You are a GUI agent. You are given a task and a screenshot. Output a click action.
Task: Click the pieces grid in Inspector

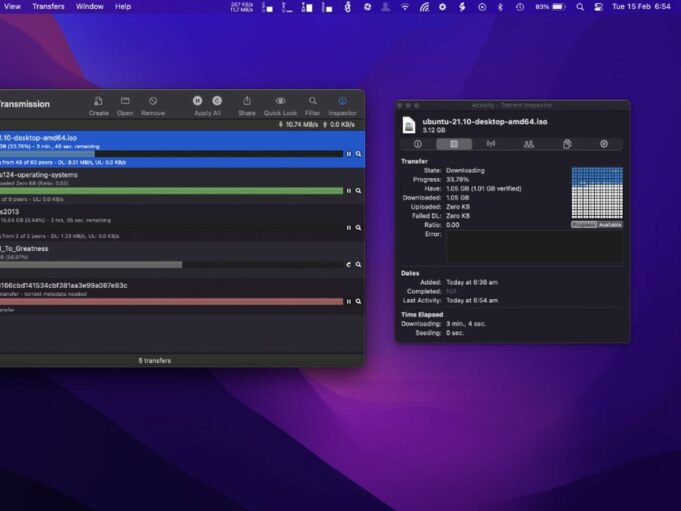(x=597, y=192)
